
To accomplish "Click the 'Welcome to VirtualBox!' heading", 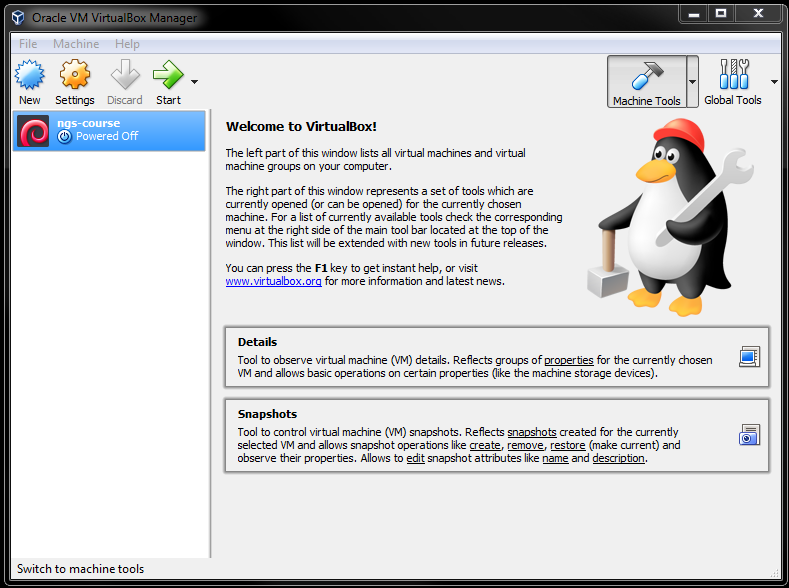I will click(x=301, y=126).
